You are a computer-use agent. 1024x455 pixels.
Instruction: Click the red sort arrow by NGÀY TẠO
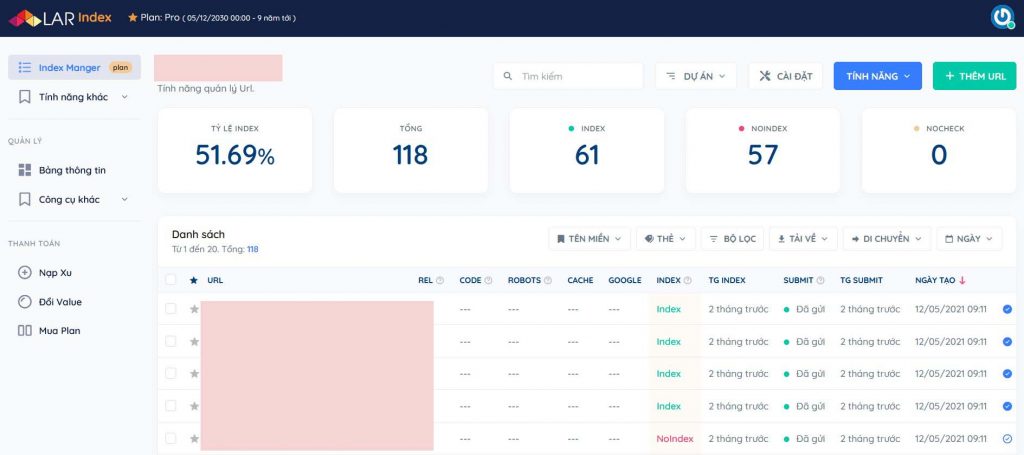click(x=963, y=280)
